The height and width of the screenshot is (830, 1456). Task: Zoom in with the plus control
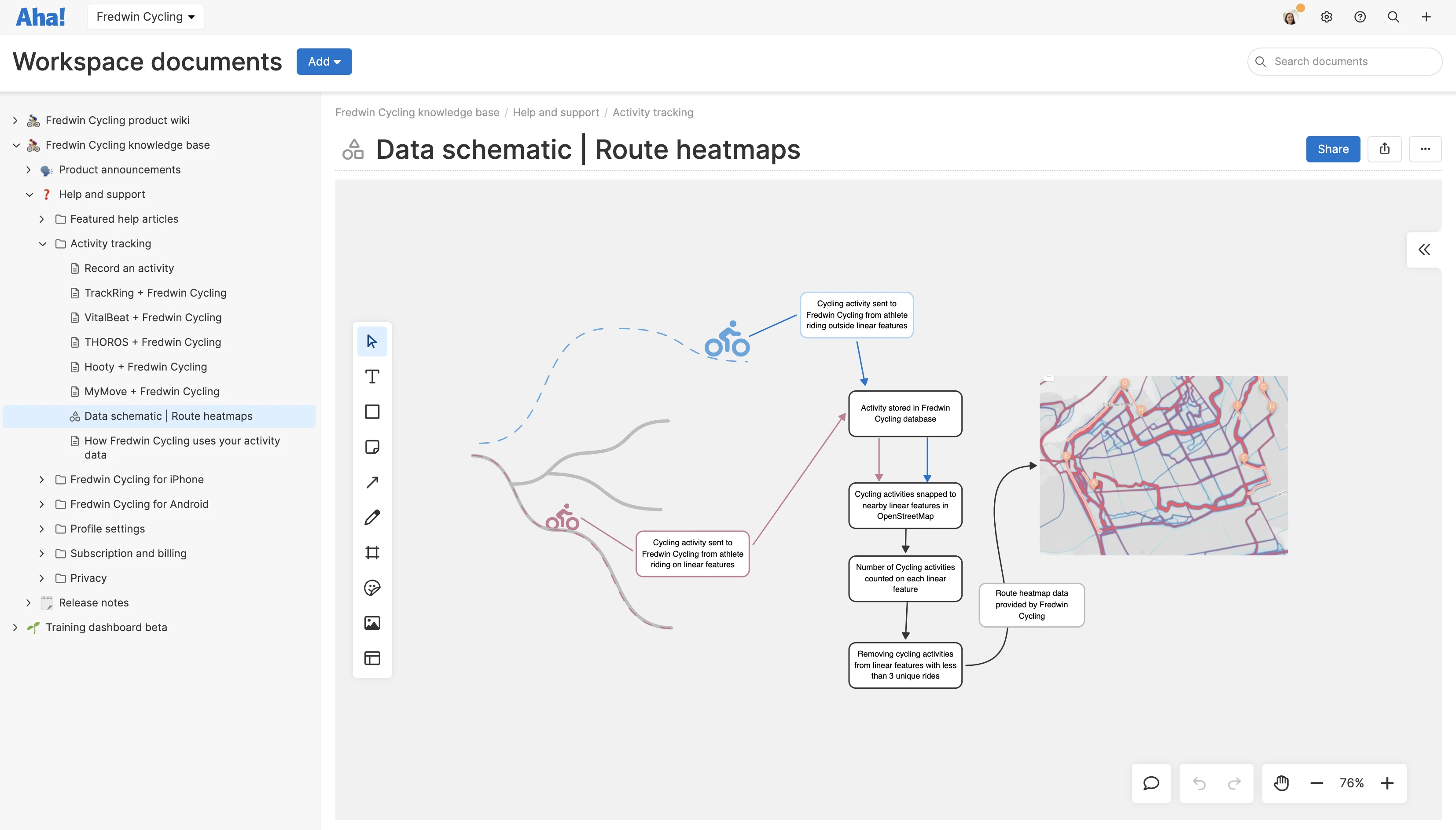point(1387,783)
